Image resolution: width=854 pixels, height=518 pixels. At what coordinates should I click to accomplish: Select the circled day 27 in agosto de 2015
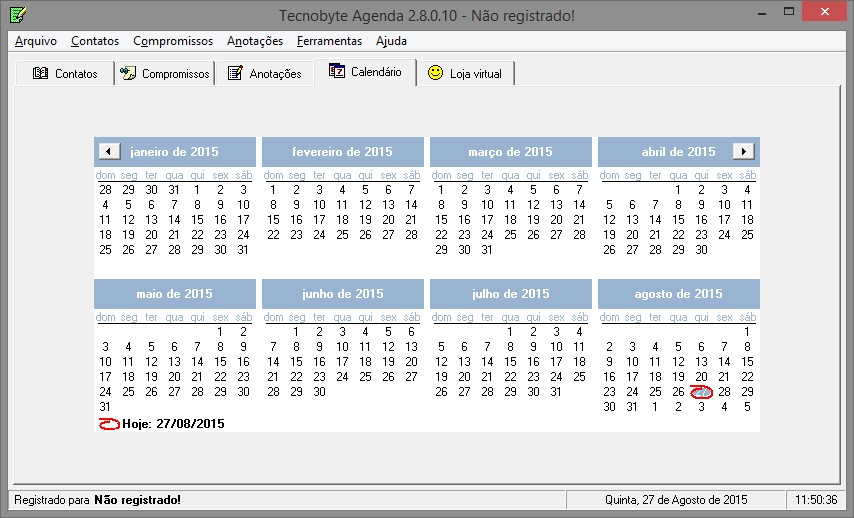tap(701, 392)
